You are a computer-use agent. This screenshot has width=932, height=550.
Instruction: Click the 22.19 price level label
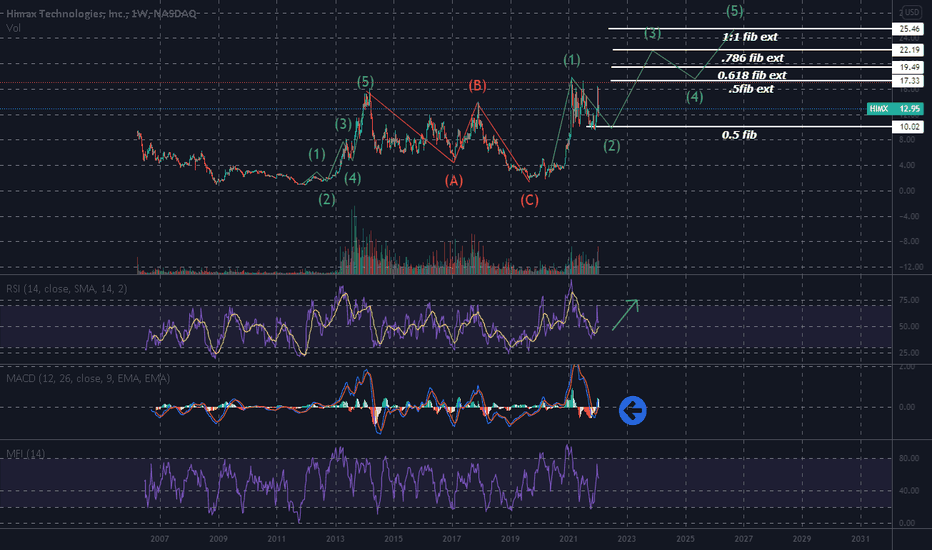[909, 50]
